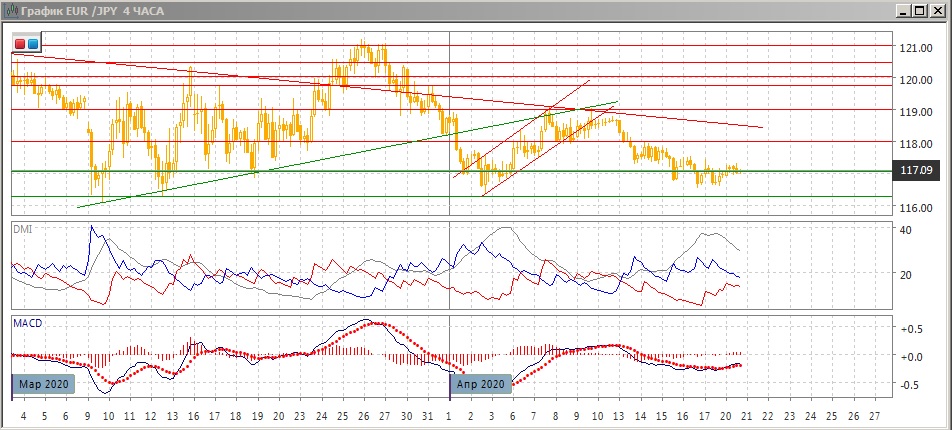Click the 119.00 level on price axis
This screenshot has height=430, width=952.
point(916,112)
